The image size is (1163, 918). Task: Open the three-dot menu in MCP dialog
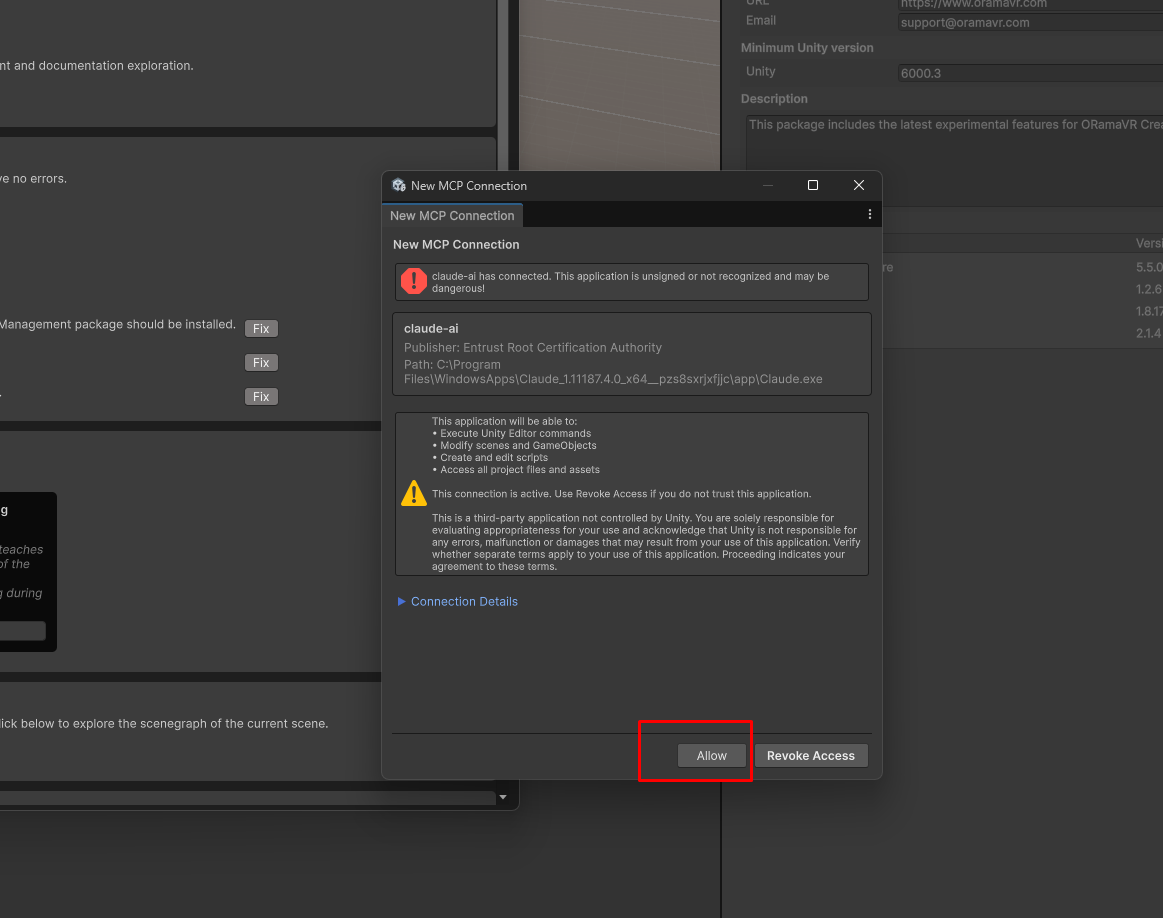[869, 214]
